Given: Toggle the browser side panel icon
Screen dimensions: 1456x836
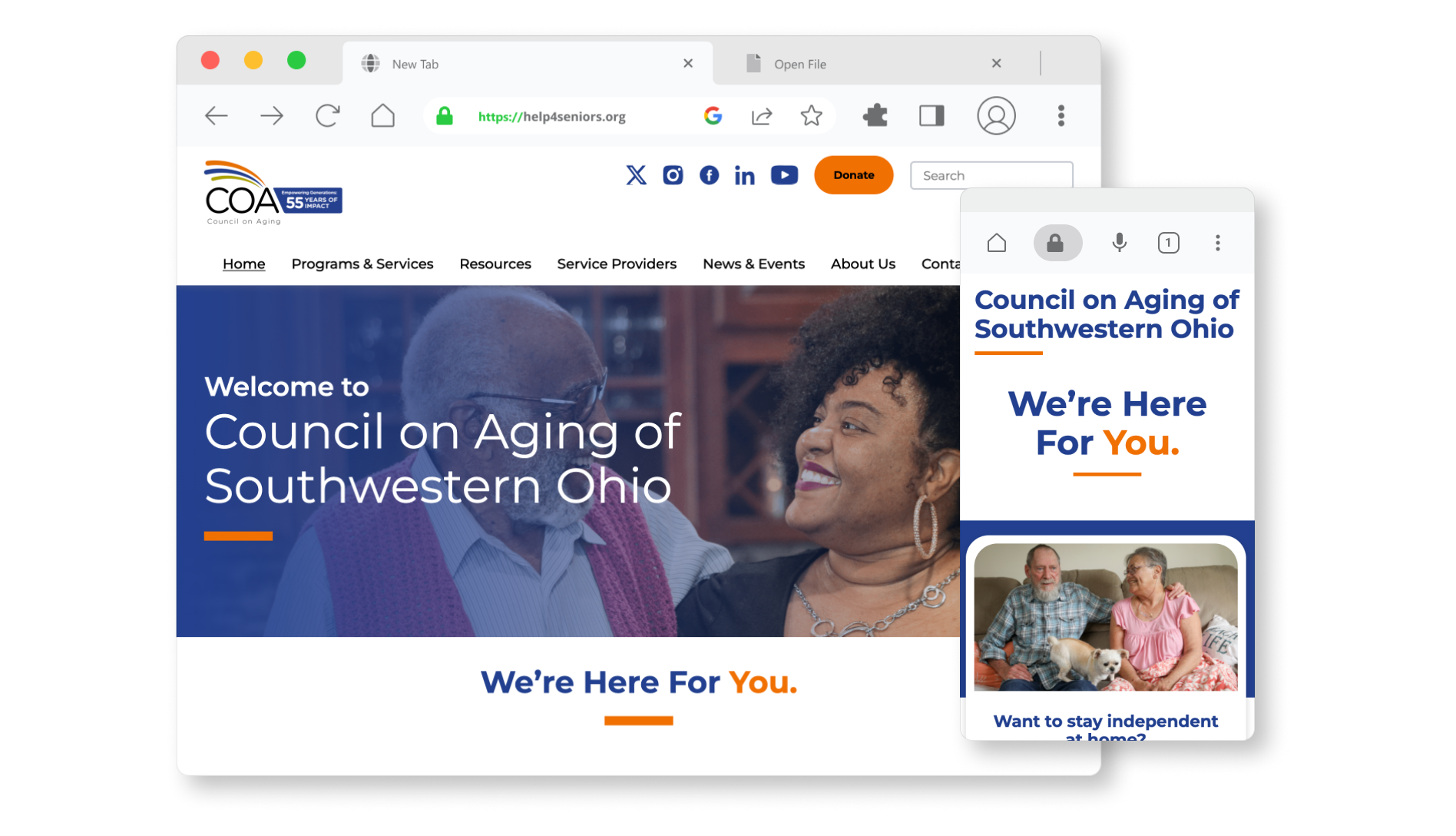Looking at the screenshot, I should 932,116.
